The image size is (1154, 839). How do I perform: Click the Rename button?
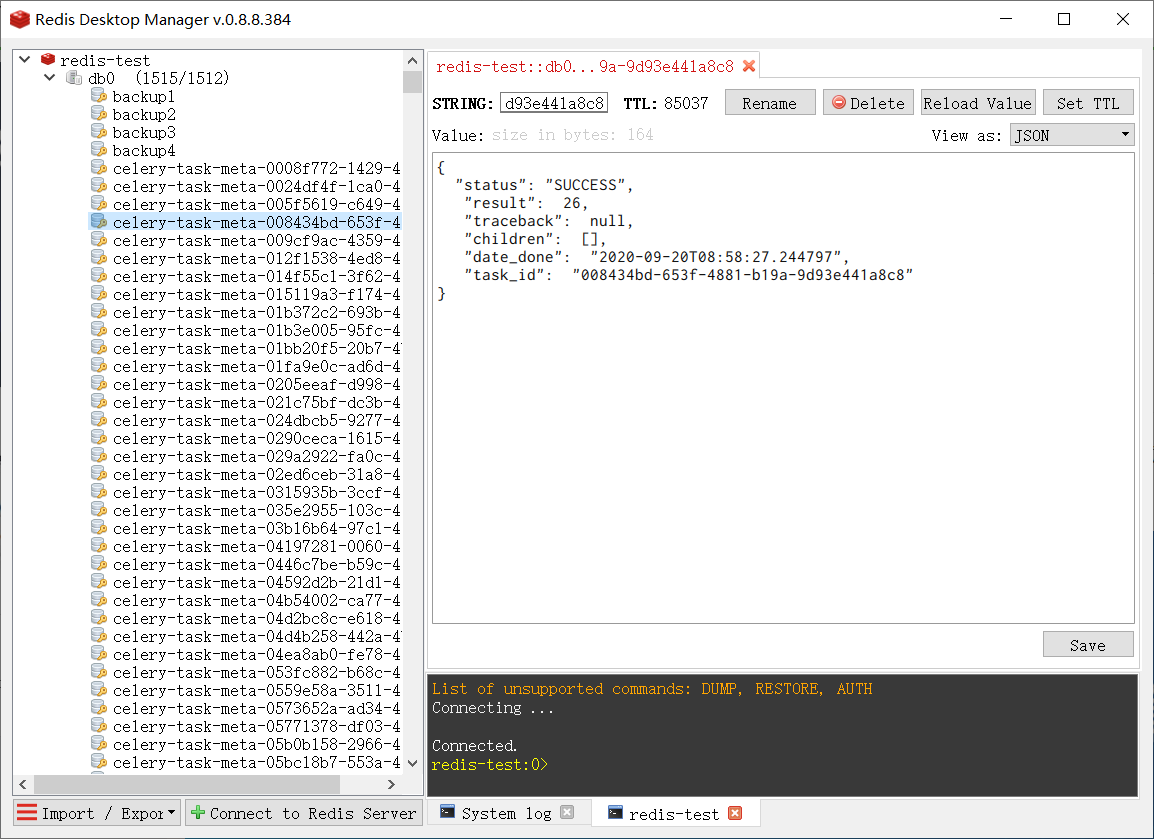pyautogui.click(x=769, y=101)
